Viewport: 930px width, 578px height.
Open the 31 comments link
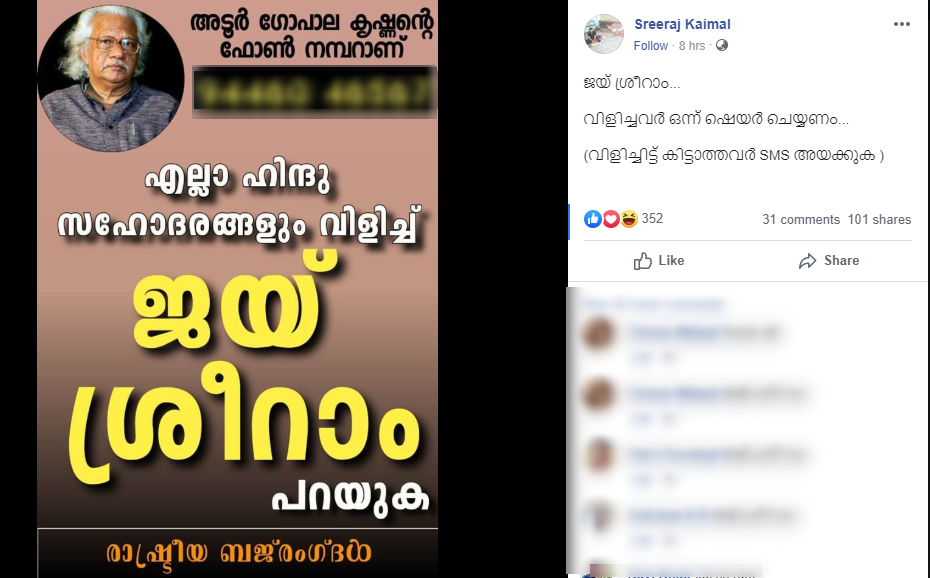(801, 219)
